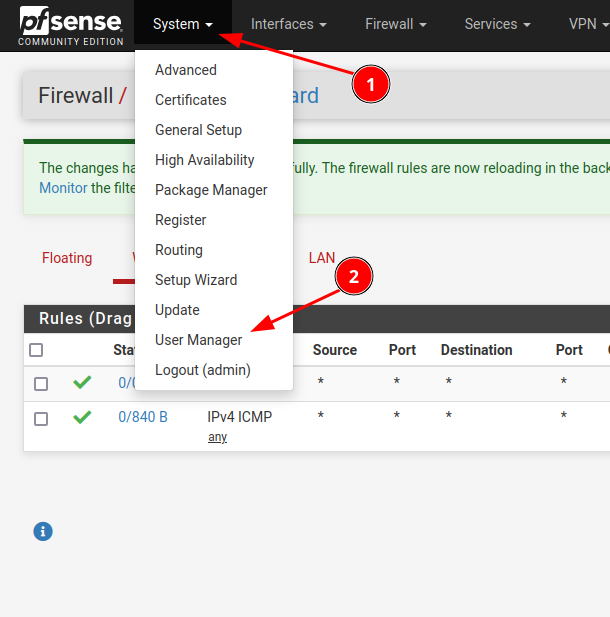Click the blue info icon below rules

coord(42,531)
